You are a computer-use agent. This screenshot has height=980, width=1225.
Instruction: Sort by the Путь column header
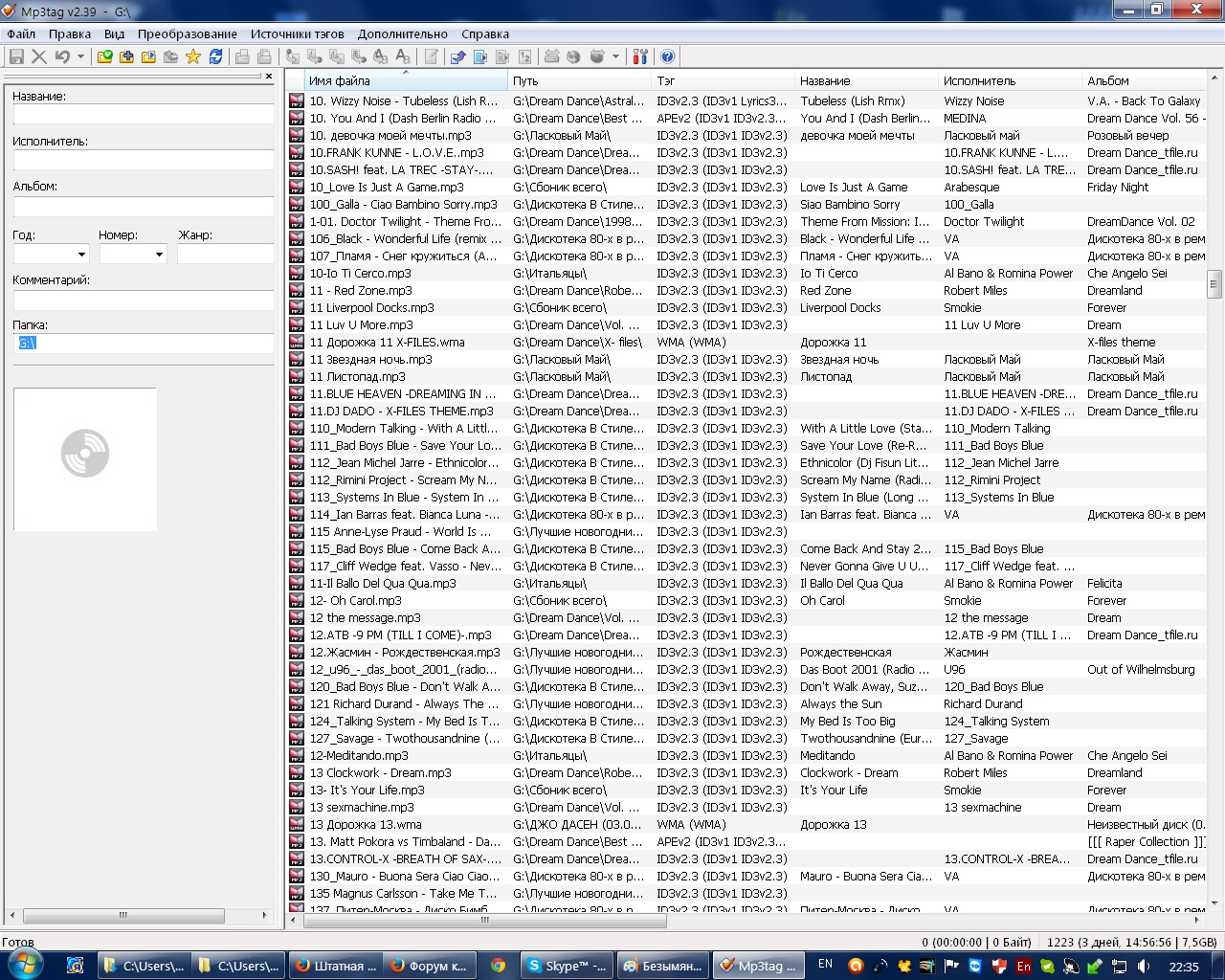580,81
